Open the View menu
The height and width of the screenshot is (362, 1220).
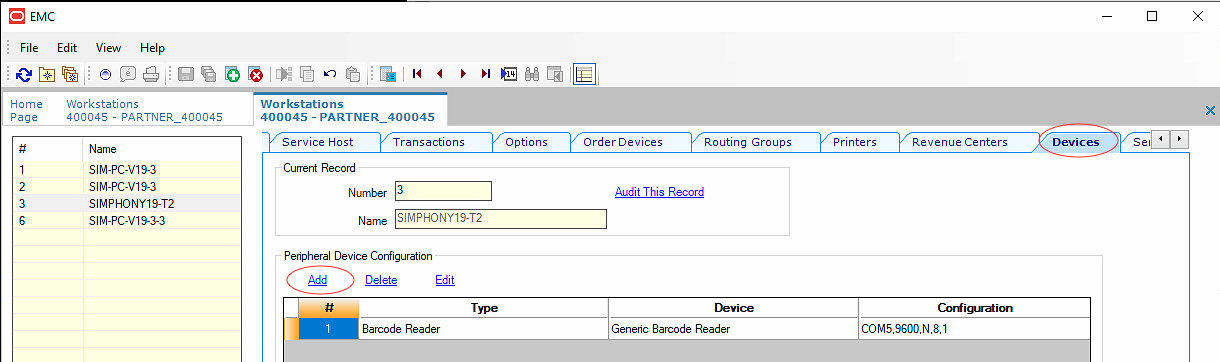click(x=108, y=48)
